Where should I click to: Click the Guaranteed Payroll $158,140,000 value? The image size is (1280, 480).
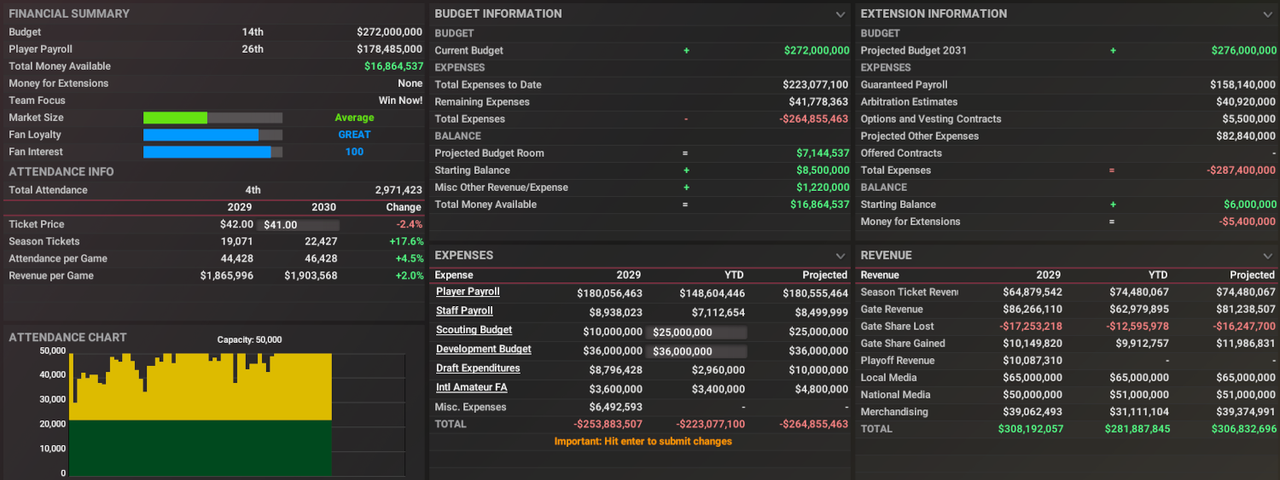click(1243, 85)
